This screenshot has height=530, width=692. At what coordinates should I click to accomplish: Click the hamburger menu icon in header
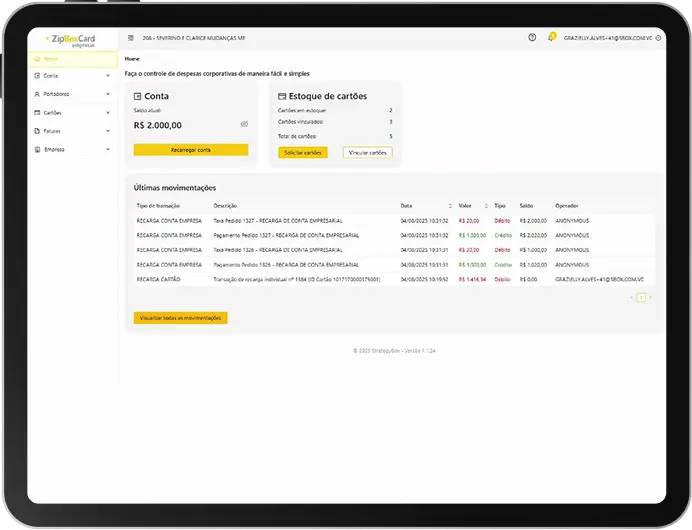[x=131, y=38]
